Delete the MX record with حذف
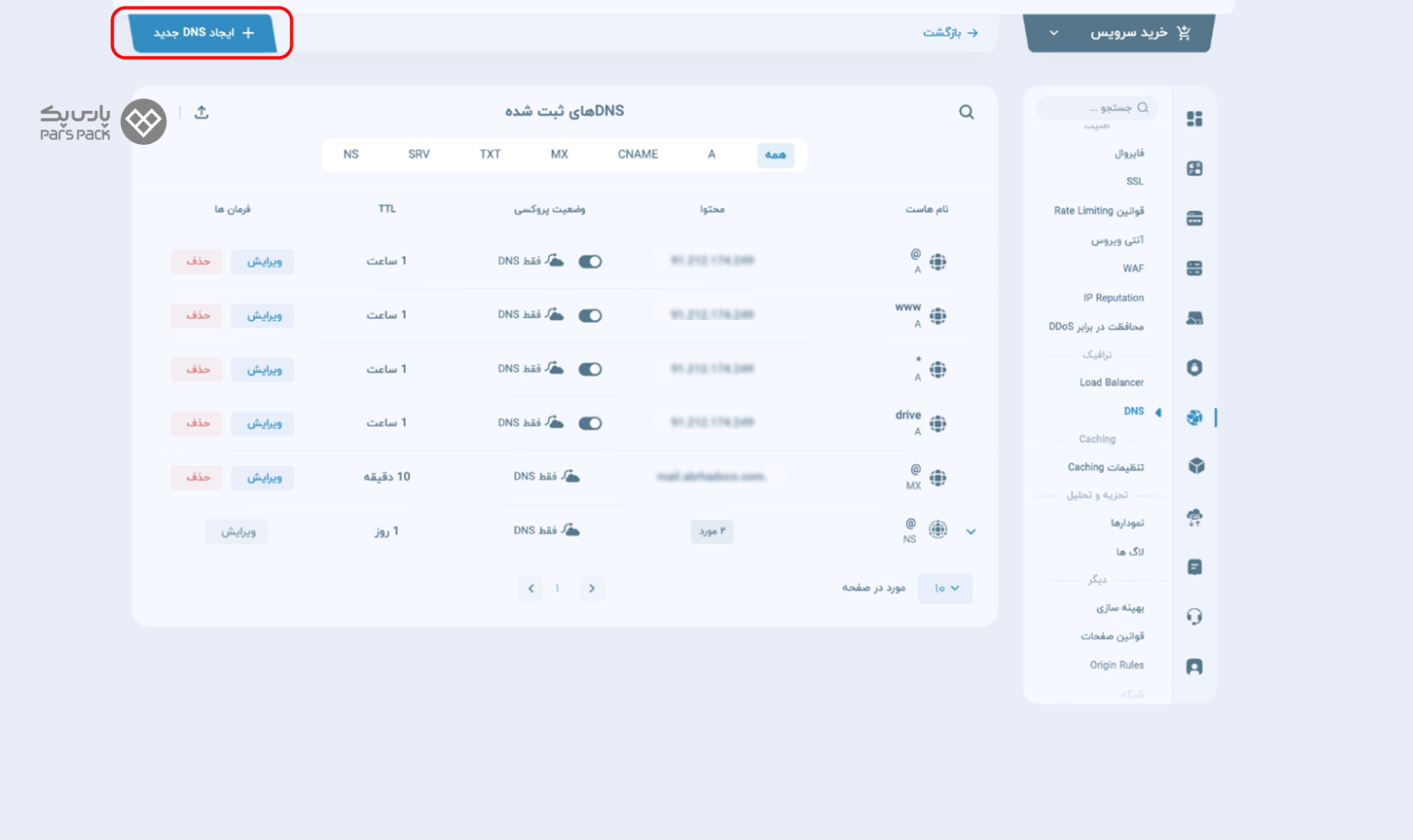The height and width of the screenshot is (840, 1413). point(197,477)
